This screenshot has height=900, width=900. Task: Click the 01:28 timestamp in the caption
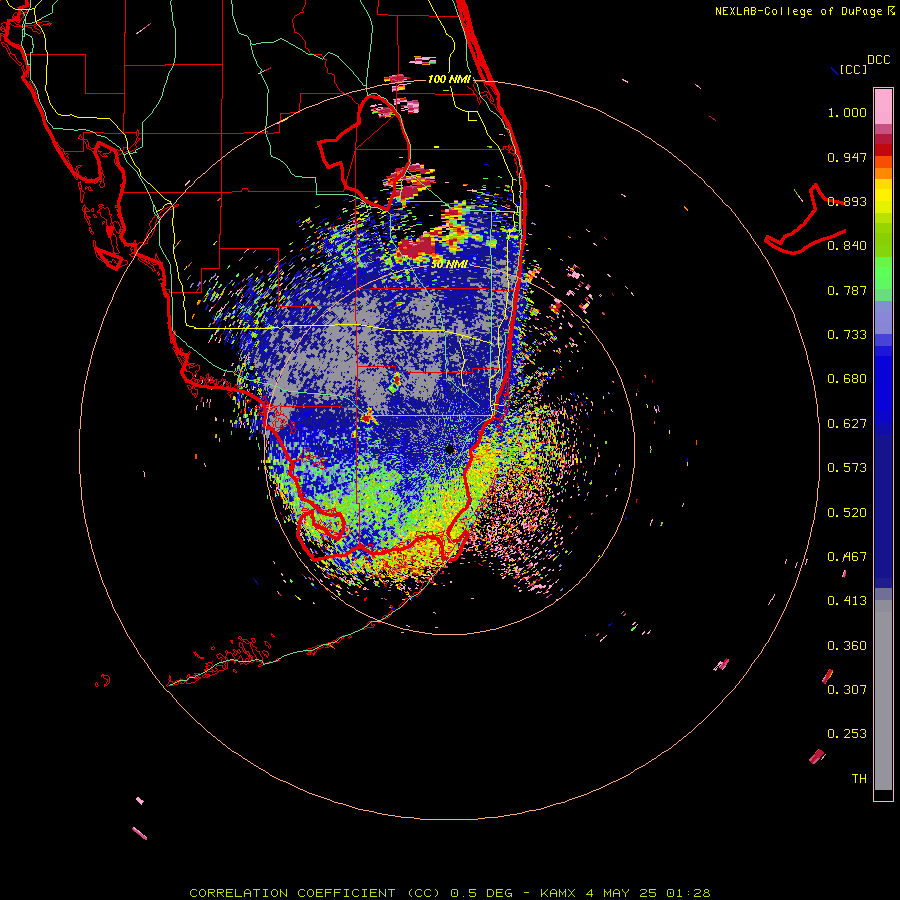688,893
